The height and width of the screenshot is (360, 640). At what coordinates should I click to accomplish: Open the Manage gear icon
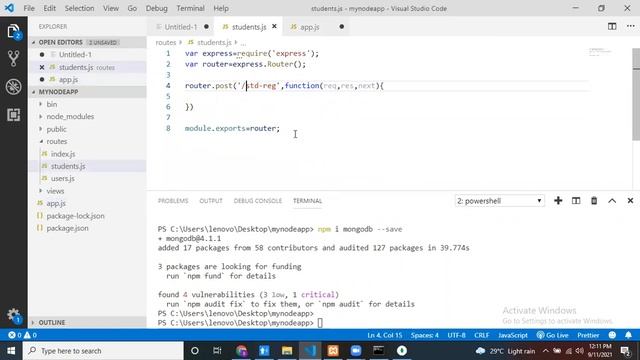(13, 315)
